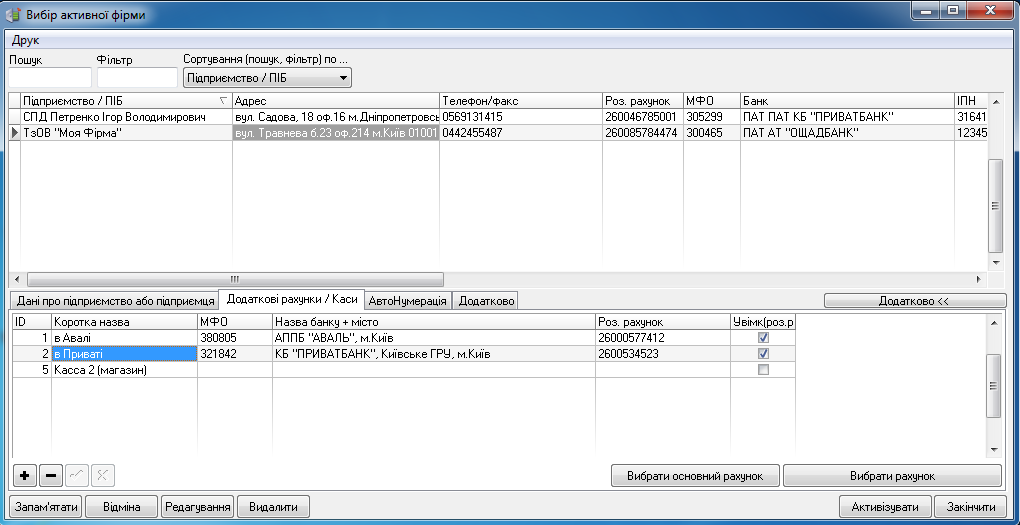Click the app icon in title bar
The height and width of the screenshot is (525, 1020).
coord(13,14)
